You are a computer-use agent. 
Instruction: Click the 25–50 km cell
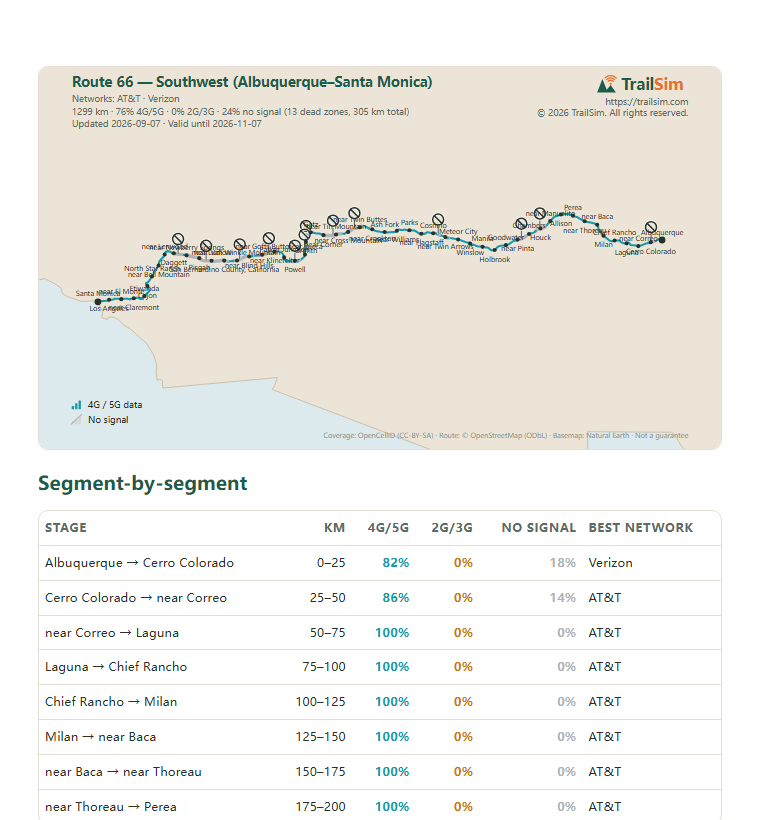(327, 598)
